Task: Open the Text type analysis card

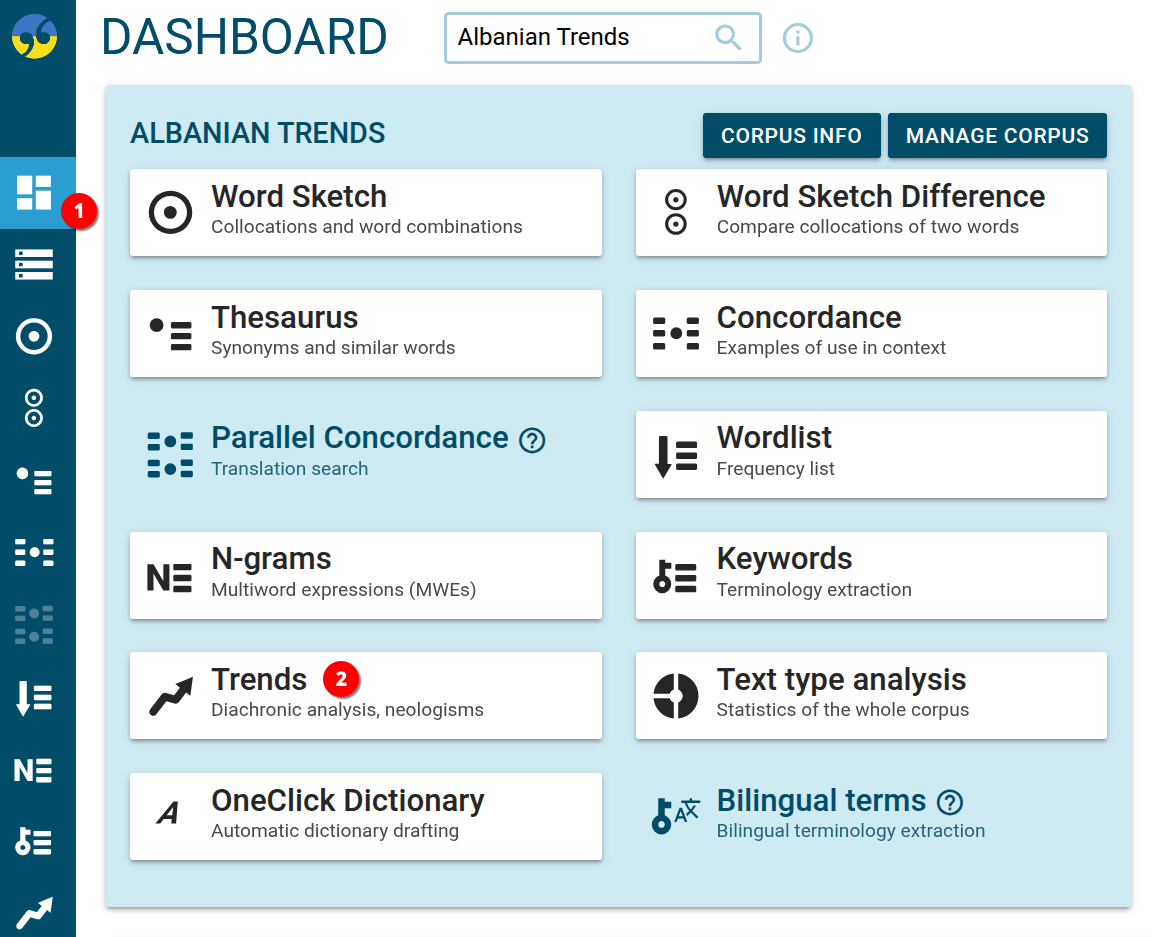Action: coord(870,694)
